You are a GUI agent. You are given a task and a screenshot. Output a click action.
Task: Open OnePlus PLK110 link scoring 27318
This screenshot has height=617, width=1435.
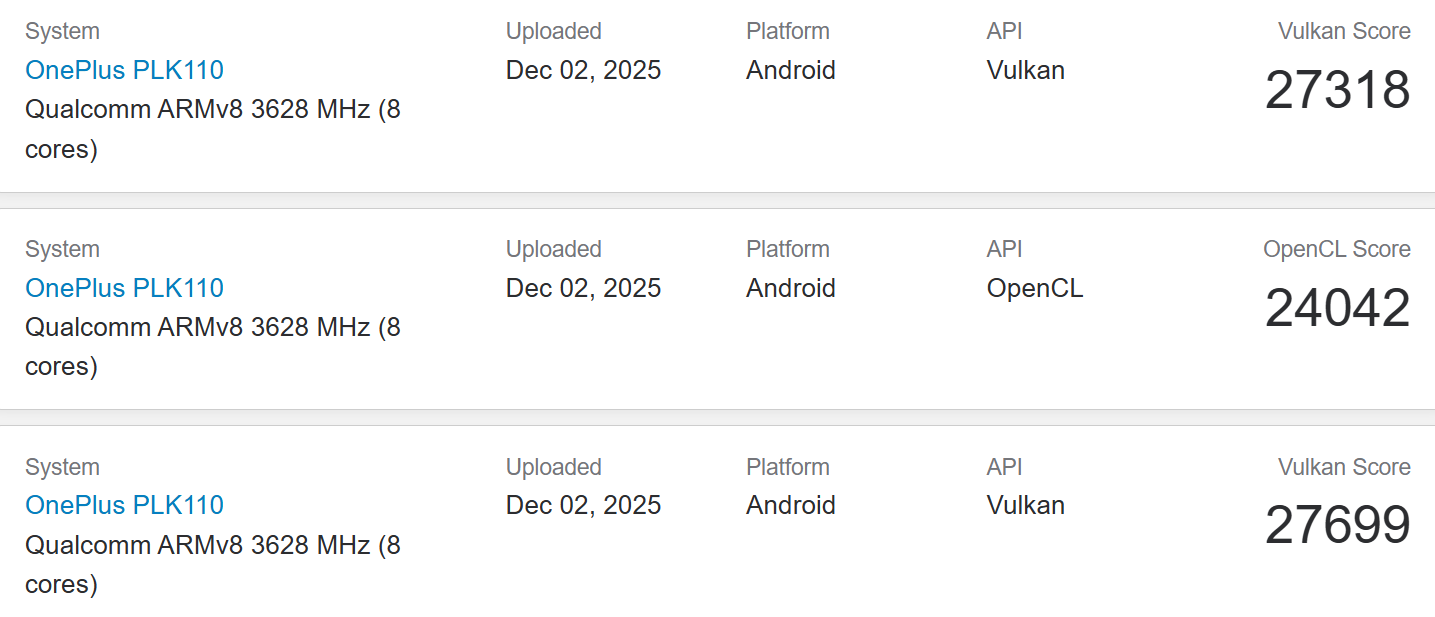(124, 70)
